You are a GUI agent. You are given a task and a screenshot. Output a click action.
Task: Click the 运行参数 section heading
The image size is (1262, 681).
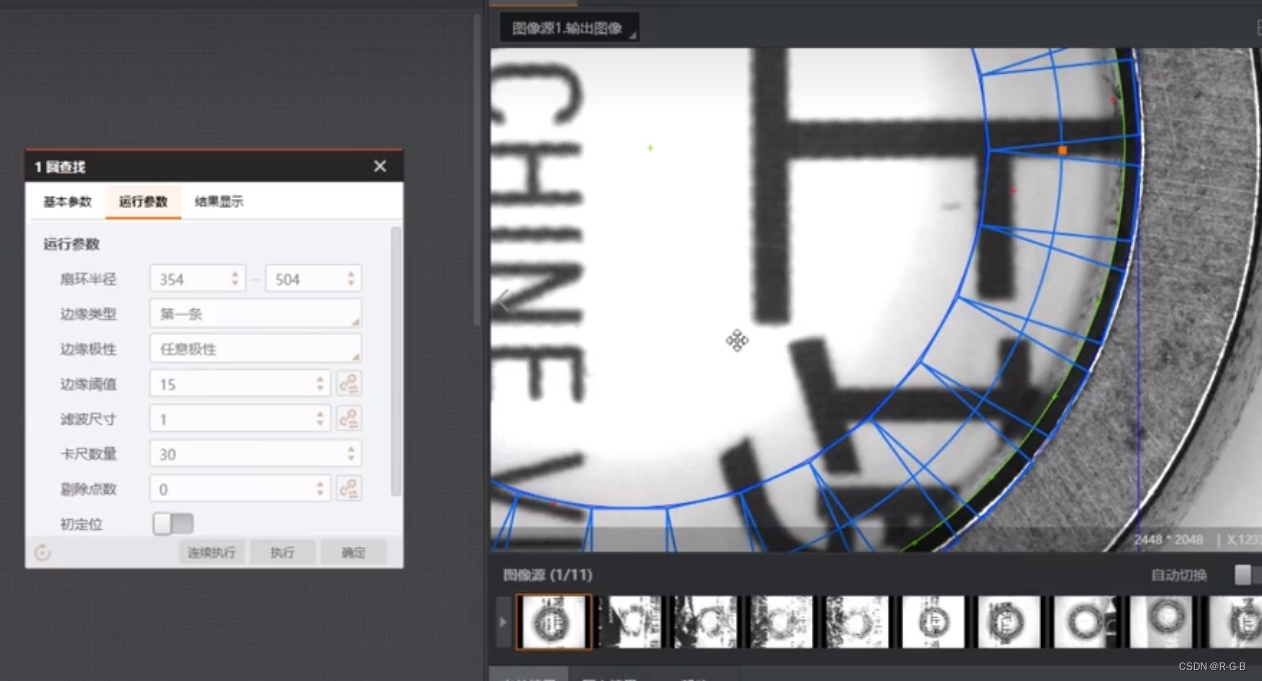71,244
